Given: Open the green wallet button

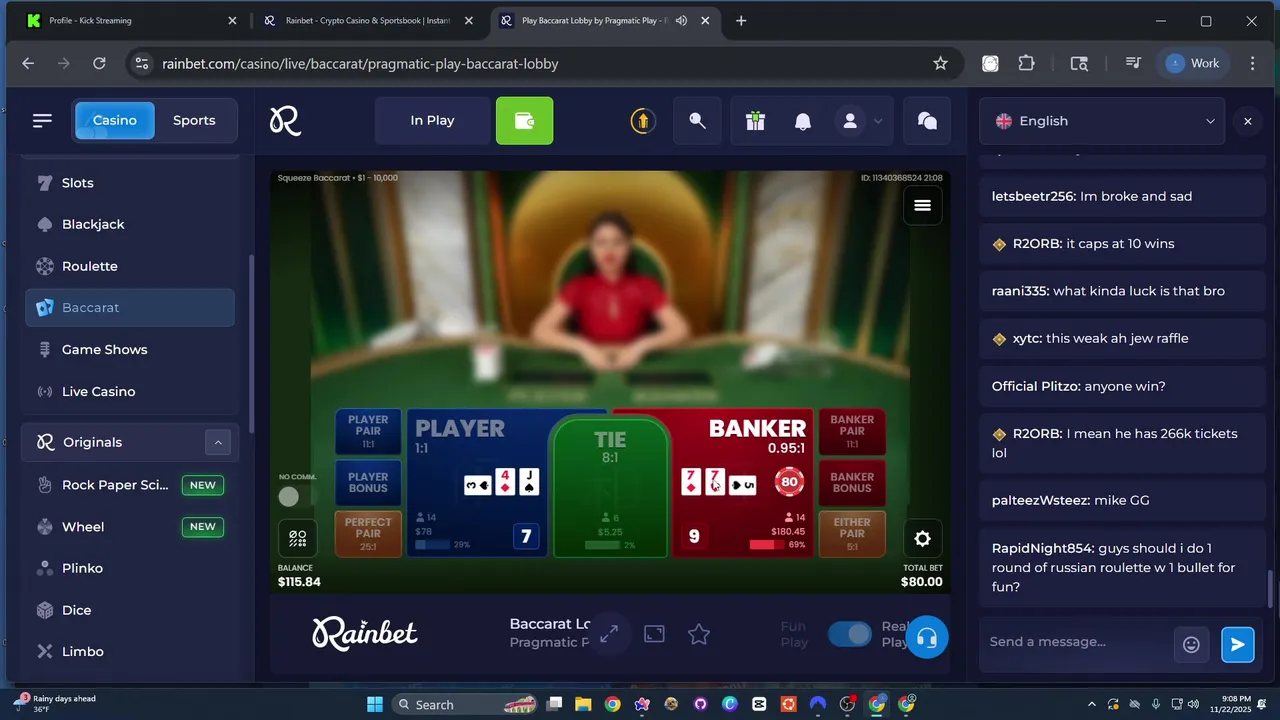Looking at the screenshot, I should click(x=524, y=120).
